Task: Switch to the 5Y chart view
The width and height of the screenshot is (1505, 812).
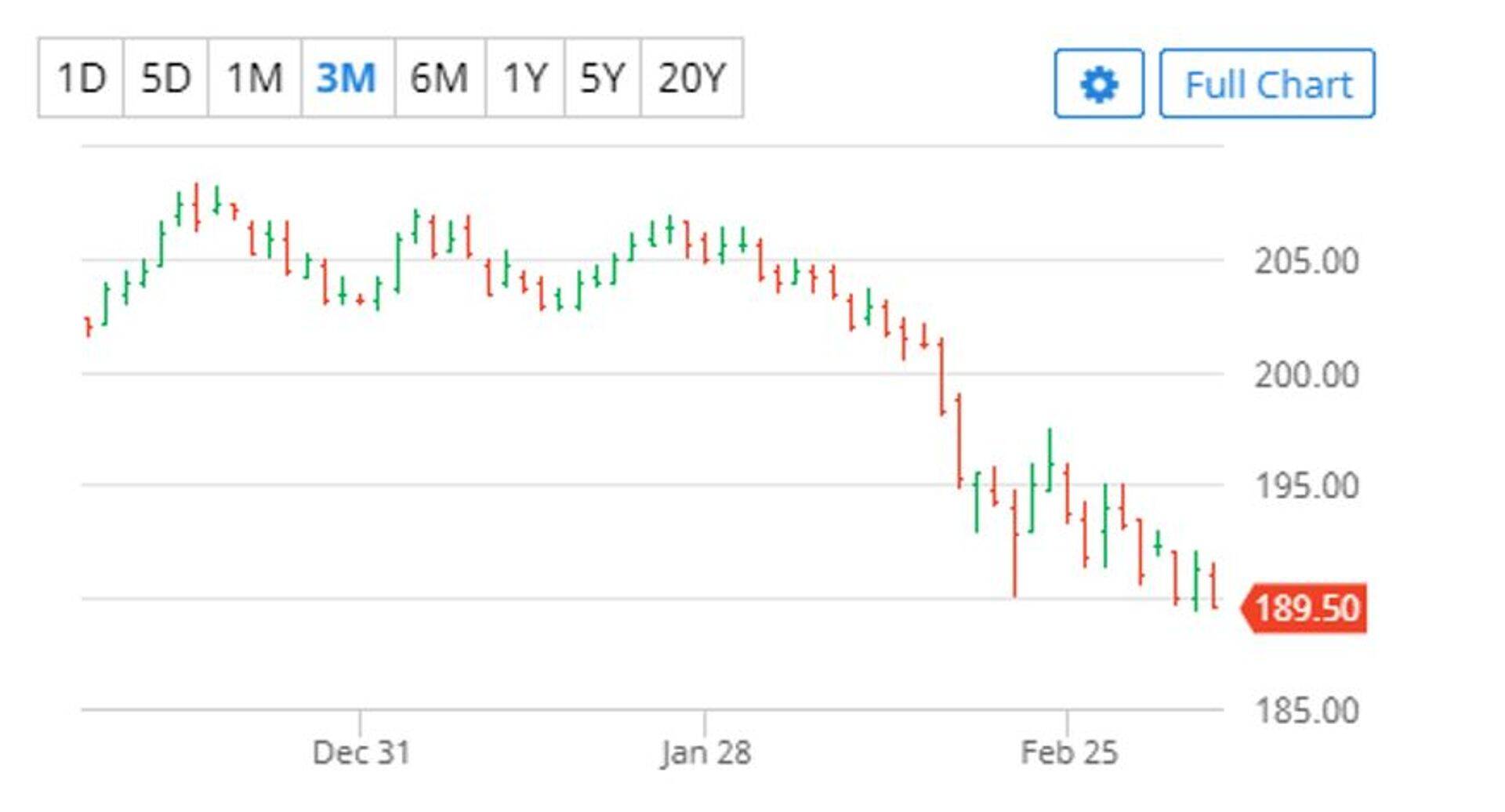Action: [602, 78]
